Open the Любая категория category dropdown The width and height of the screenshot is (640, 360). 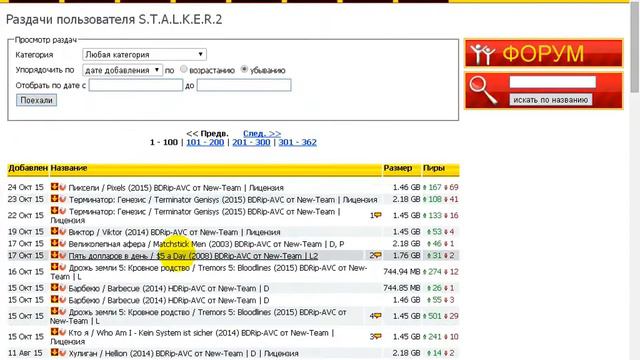coord(144,54)
